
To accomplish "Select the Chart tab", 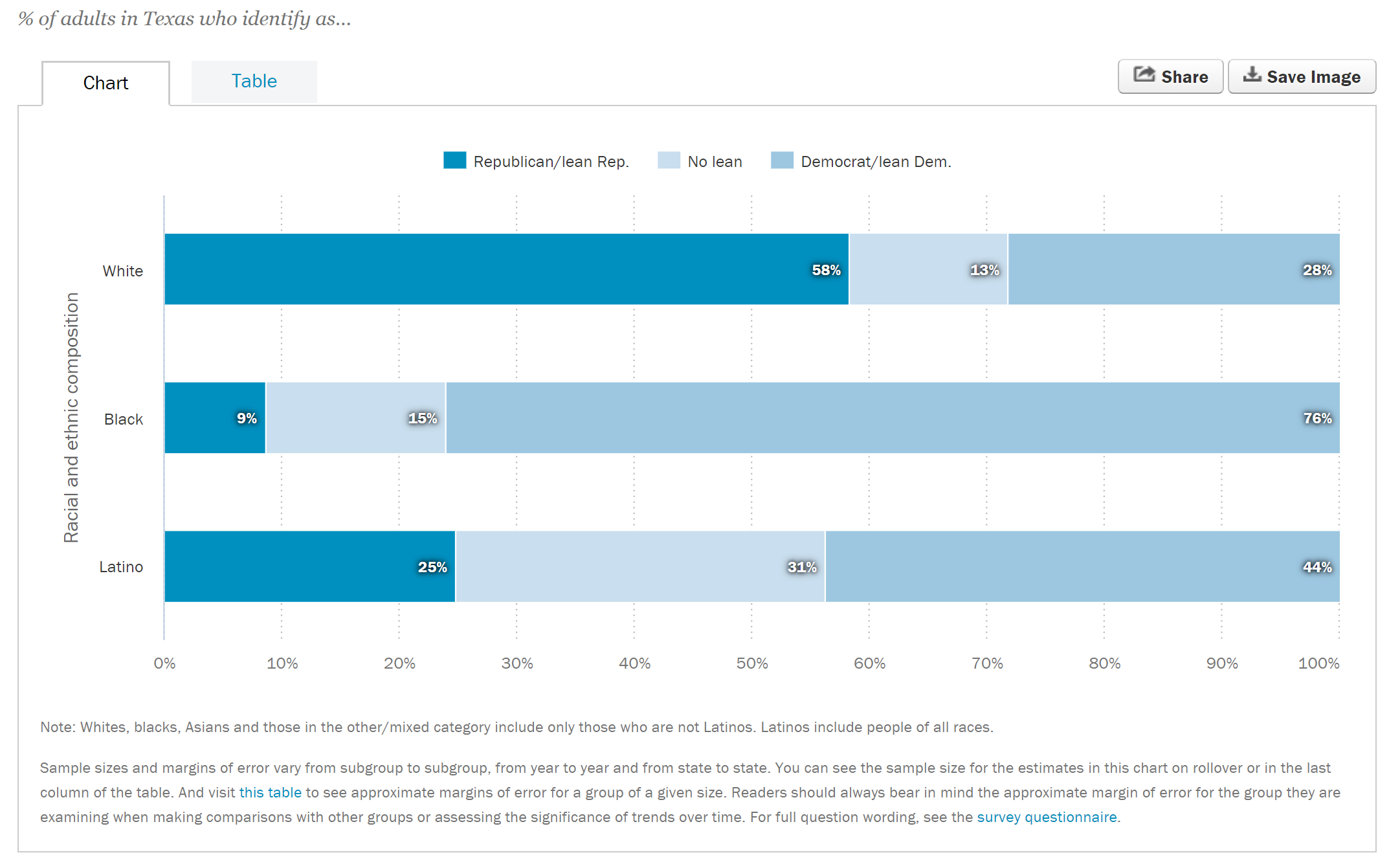I will pos(106,83).
